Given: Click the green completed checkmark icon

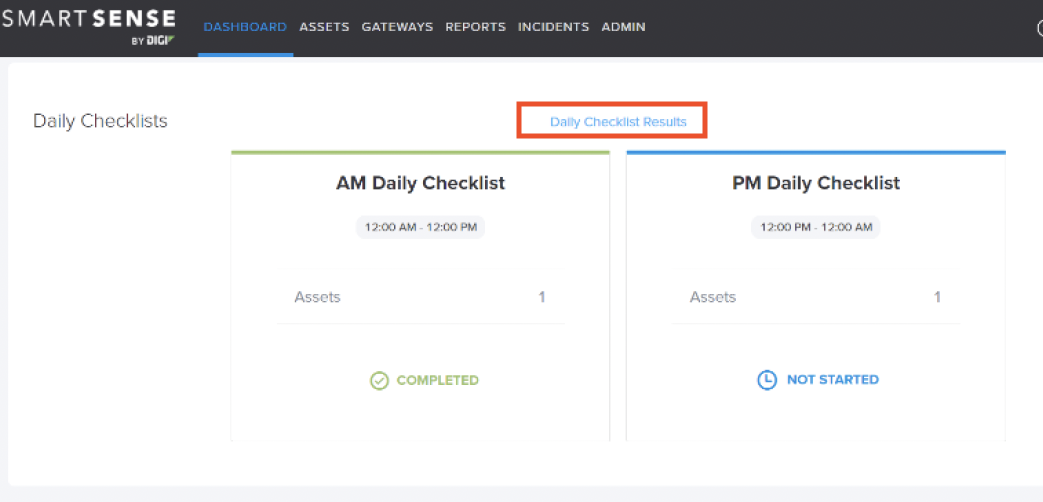Looking at the screenshot, I should point(379,381).
